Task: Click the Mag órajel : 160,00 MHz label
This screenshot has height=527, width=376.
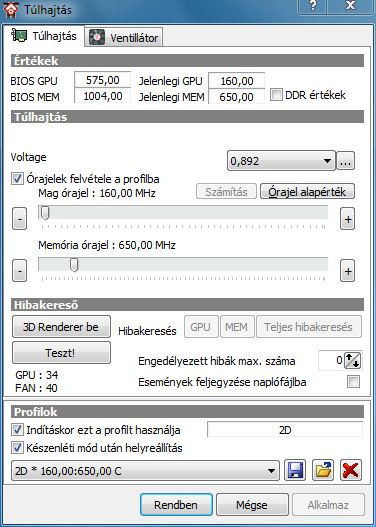Action: tap(97, 193)
